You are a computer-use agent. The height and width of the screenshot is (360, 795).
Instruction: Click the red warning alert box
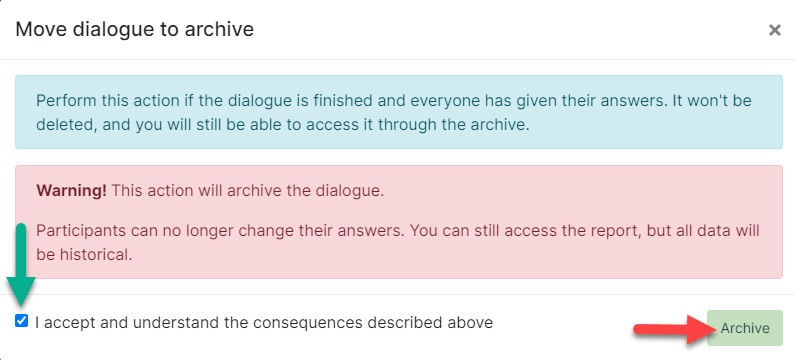tap(399, 222)
